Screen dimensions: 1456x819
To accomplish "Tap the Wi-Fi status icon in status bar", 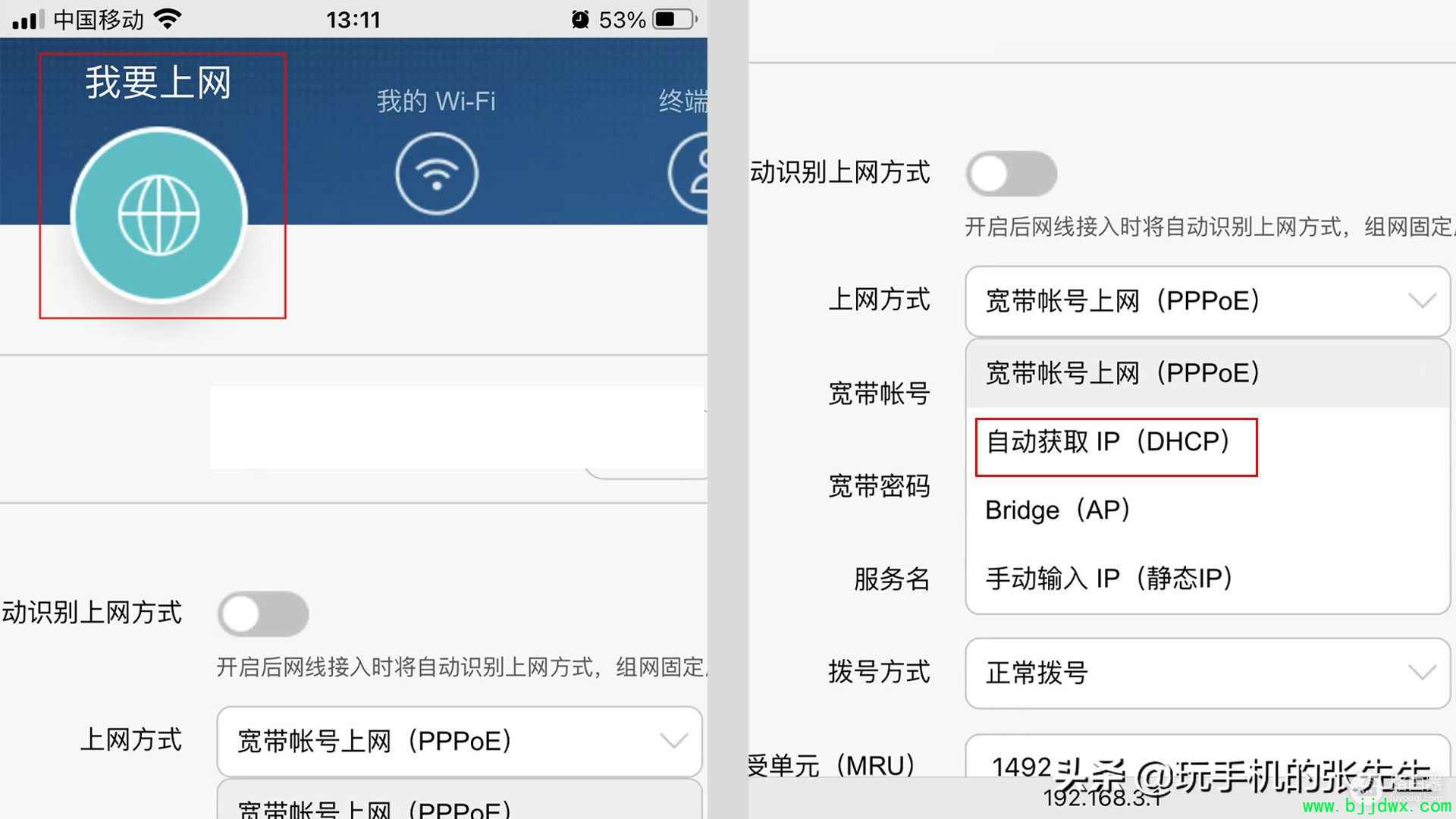I will 168,19.
